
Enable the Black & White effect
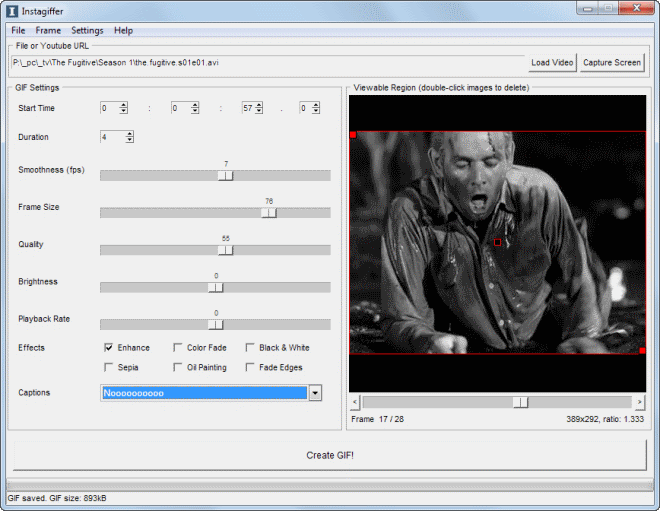[250, 348]
